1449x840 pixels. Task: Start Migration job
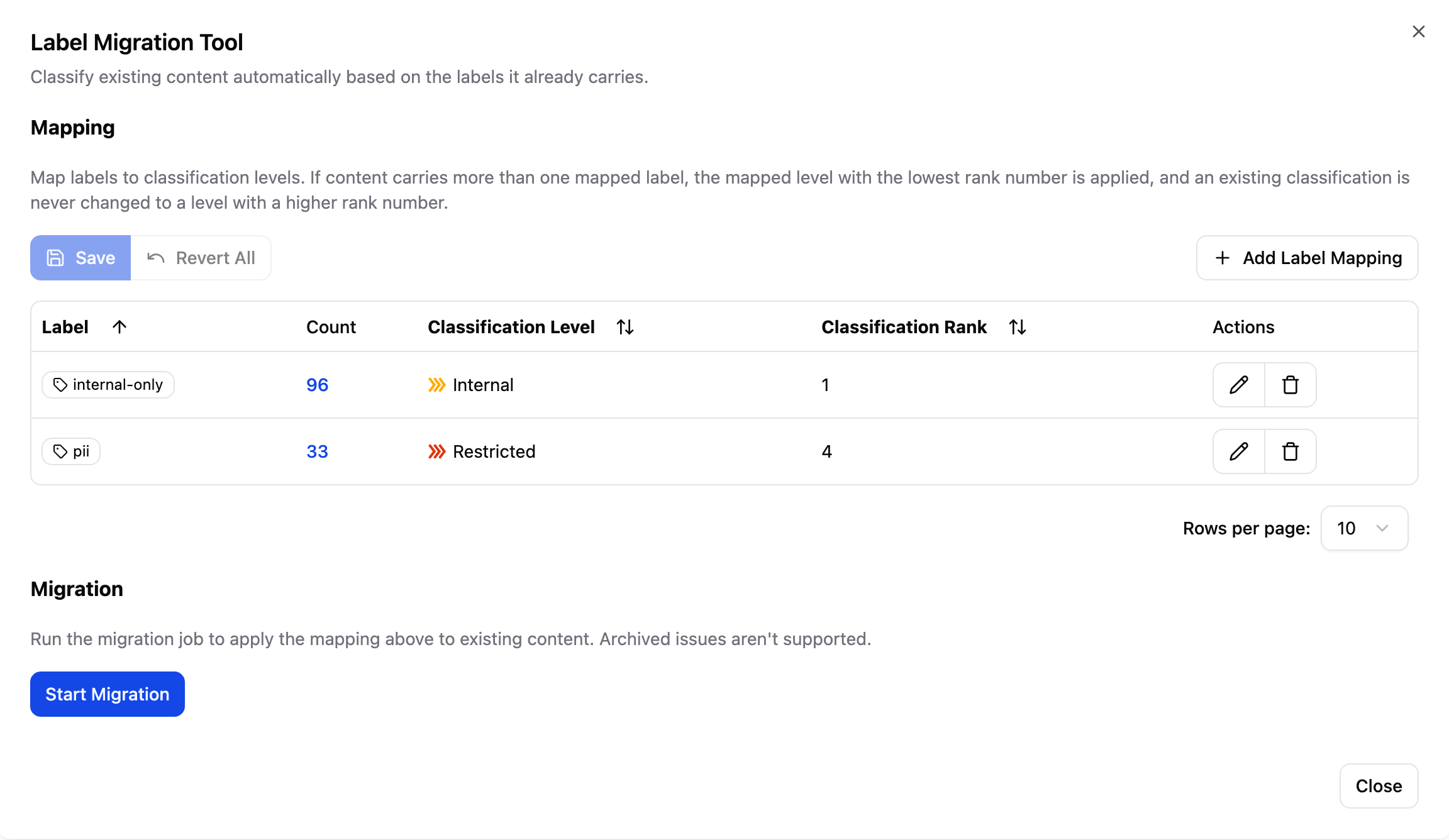click(108, 694)
